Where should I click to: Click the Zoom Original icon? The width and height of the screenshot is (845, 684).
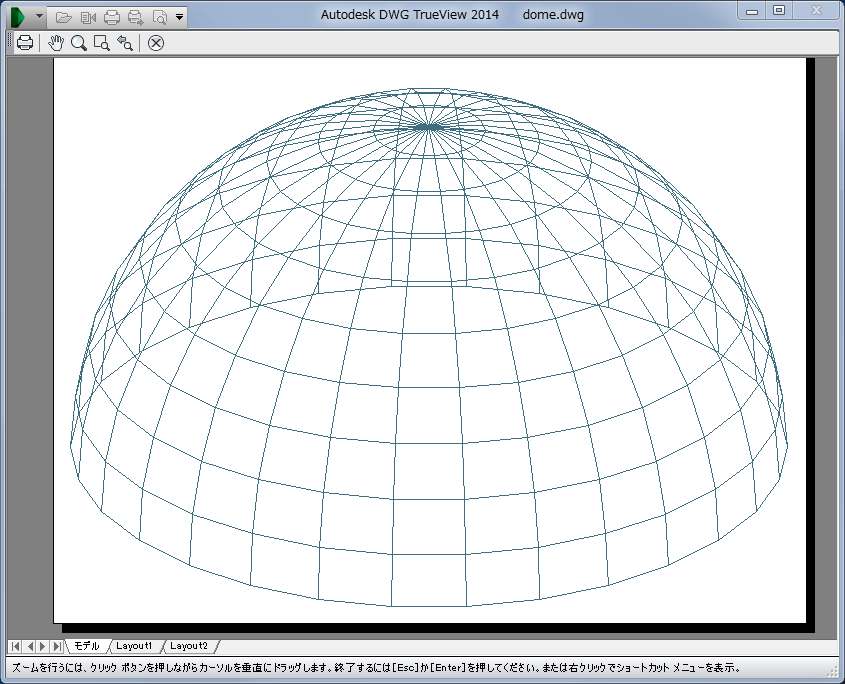tap(125, 43)
